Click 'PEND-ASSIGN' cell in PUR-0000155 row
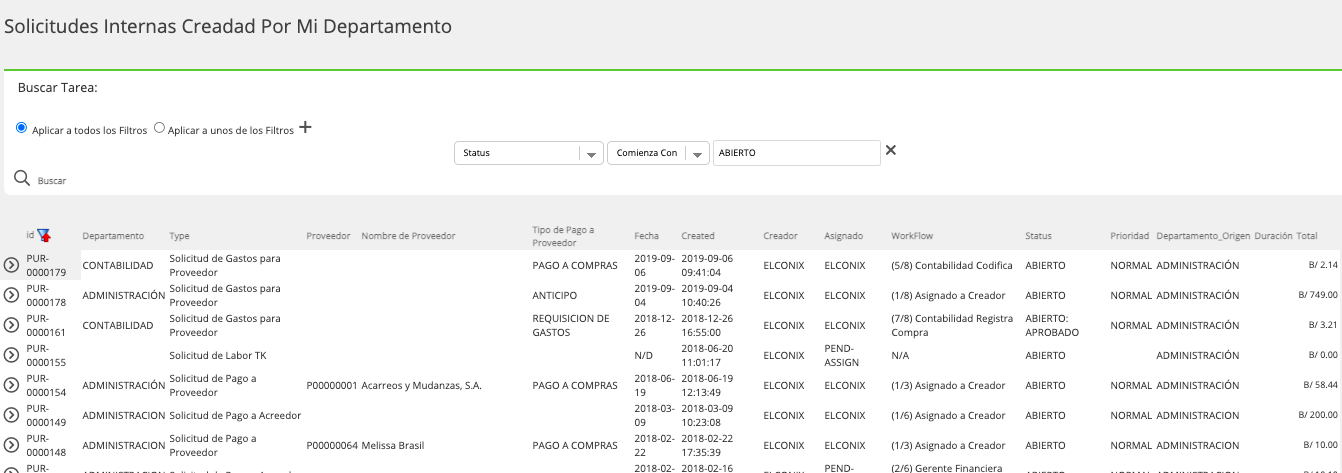 tap(842, 355)
